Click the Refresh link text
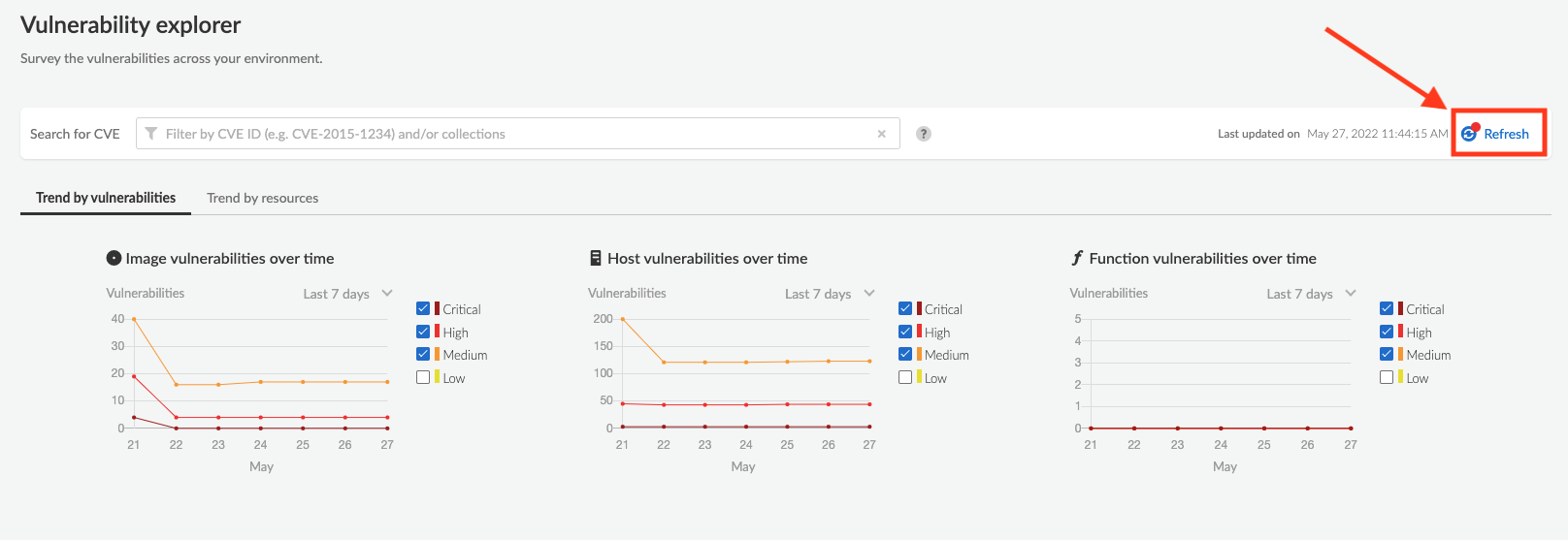This screenshot has height=540, width=1568. 1506,134
